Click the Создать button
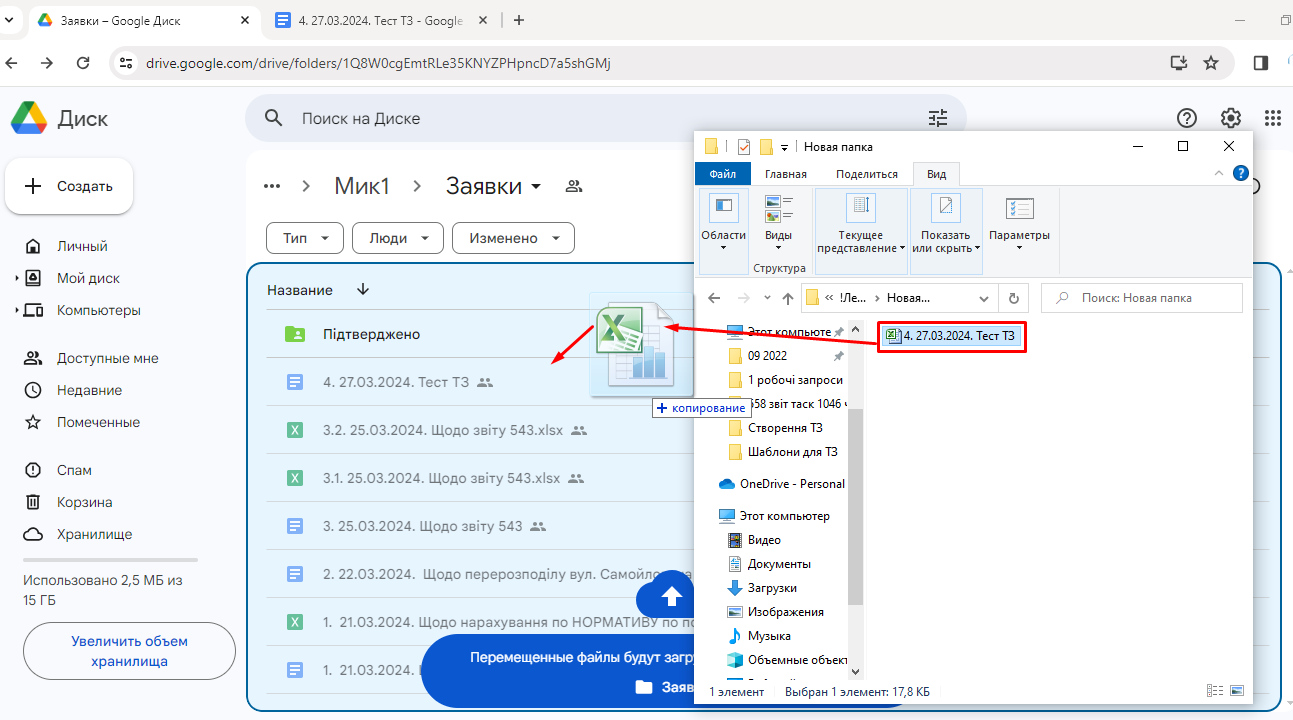1293x720 pixels. click(69, 186)
